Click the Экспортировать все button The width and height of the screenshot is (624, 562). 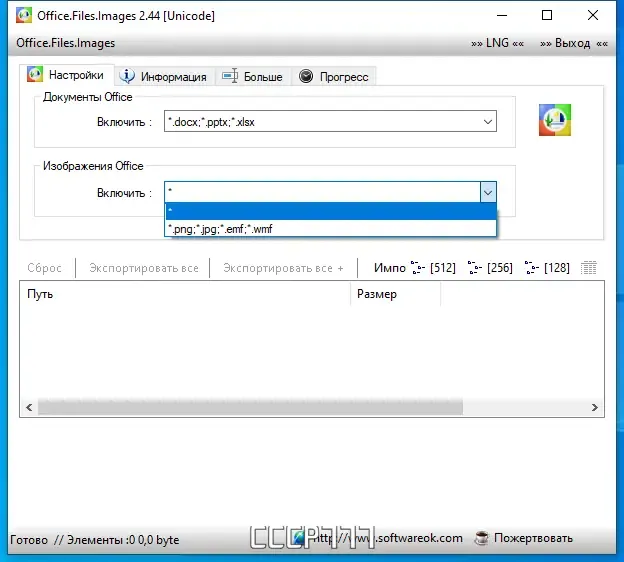(x=144, y=268)
